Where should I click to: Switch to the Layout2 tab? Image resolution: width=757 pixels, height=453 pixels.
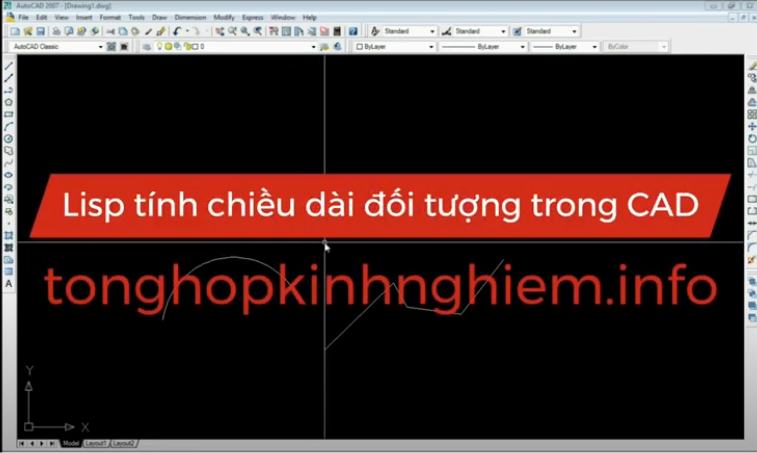coord(123,443)
